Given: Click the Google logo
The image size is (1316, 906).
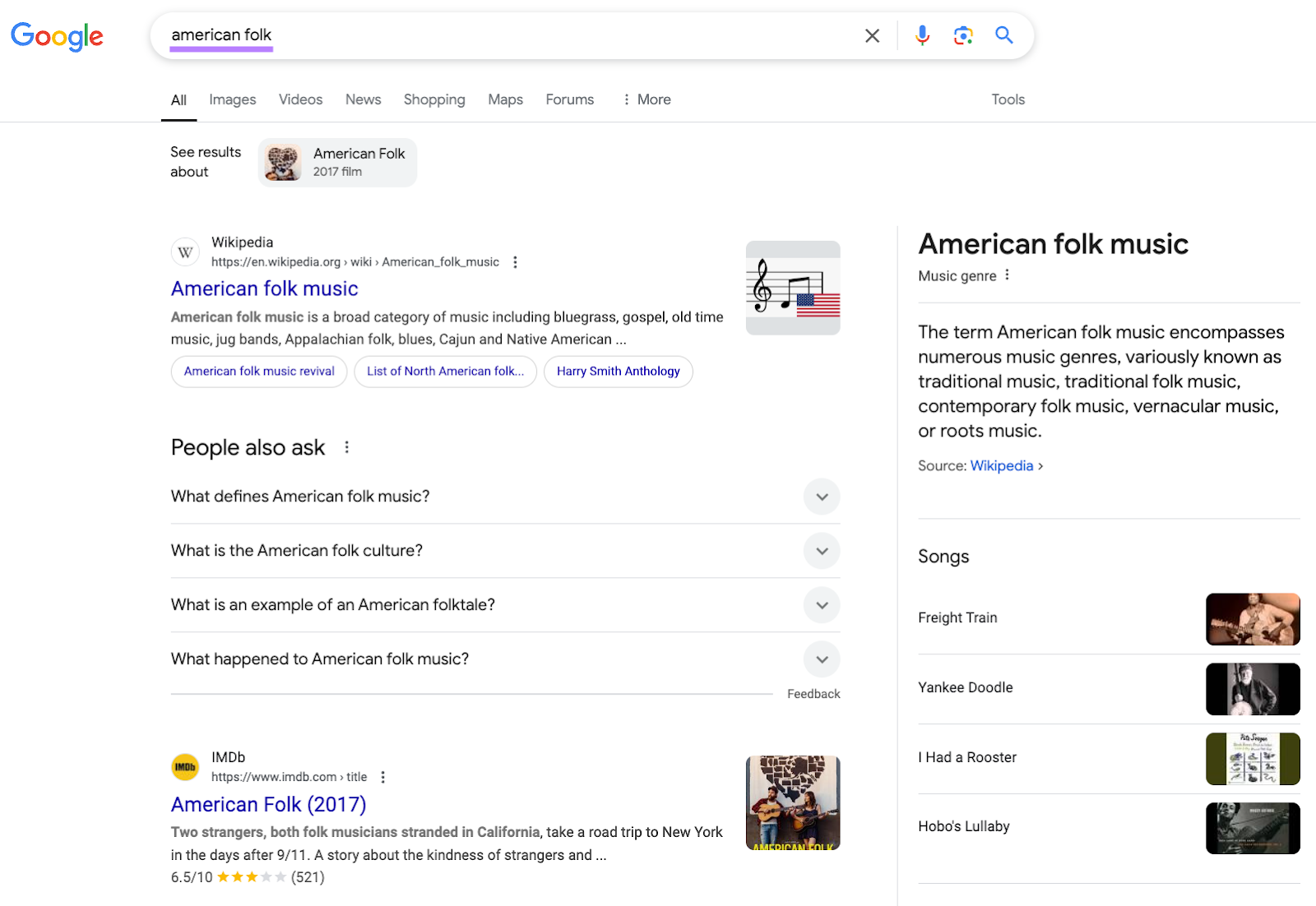Looking at the screenshot, I should 56,36.
